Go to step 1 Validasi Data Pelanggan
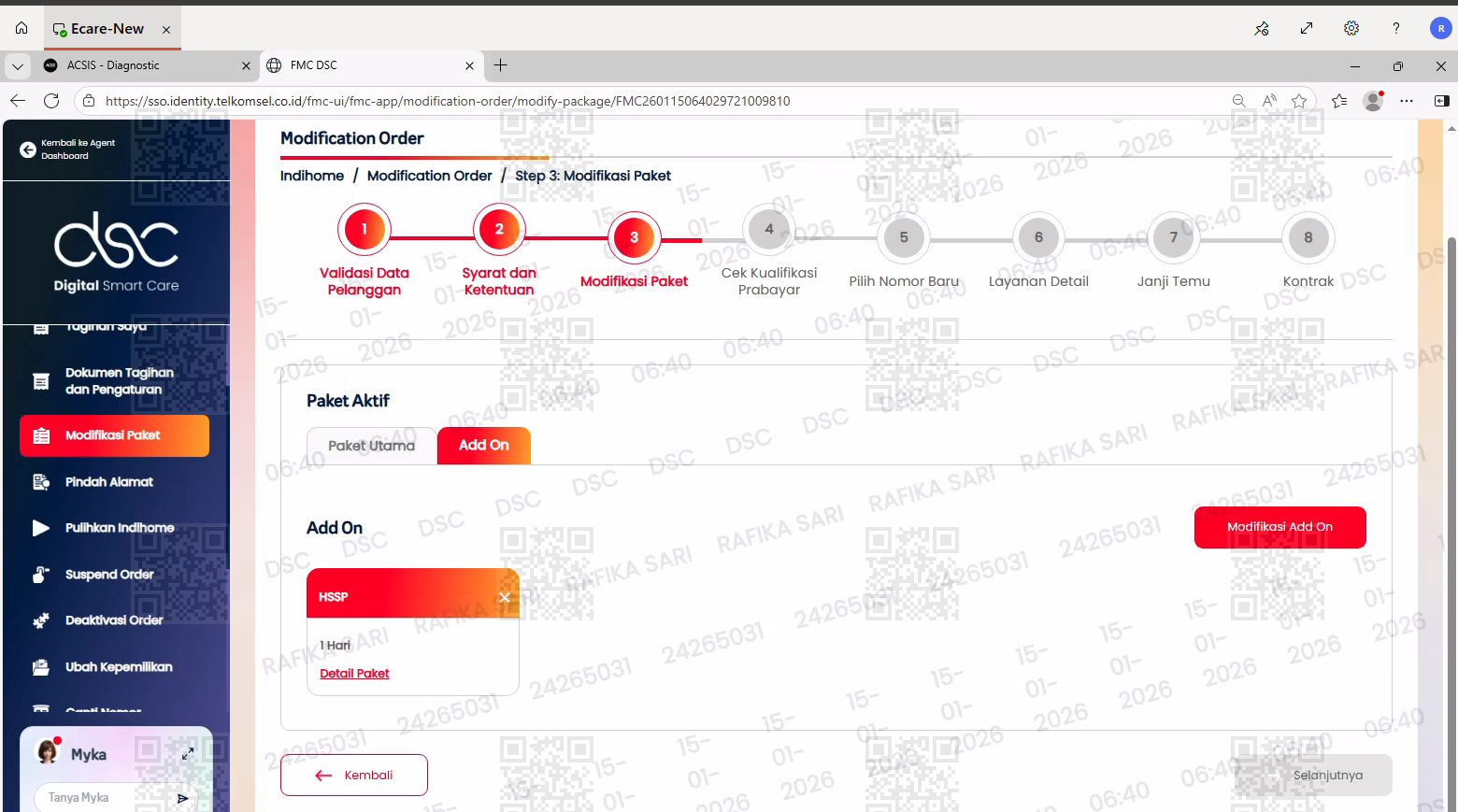This screenshot has width=1458, height=812. (x=364, y=229)
